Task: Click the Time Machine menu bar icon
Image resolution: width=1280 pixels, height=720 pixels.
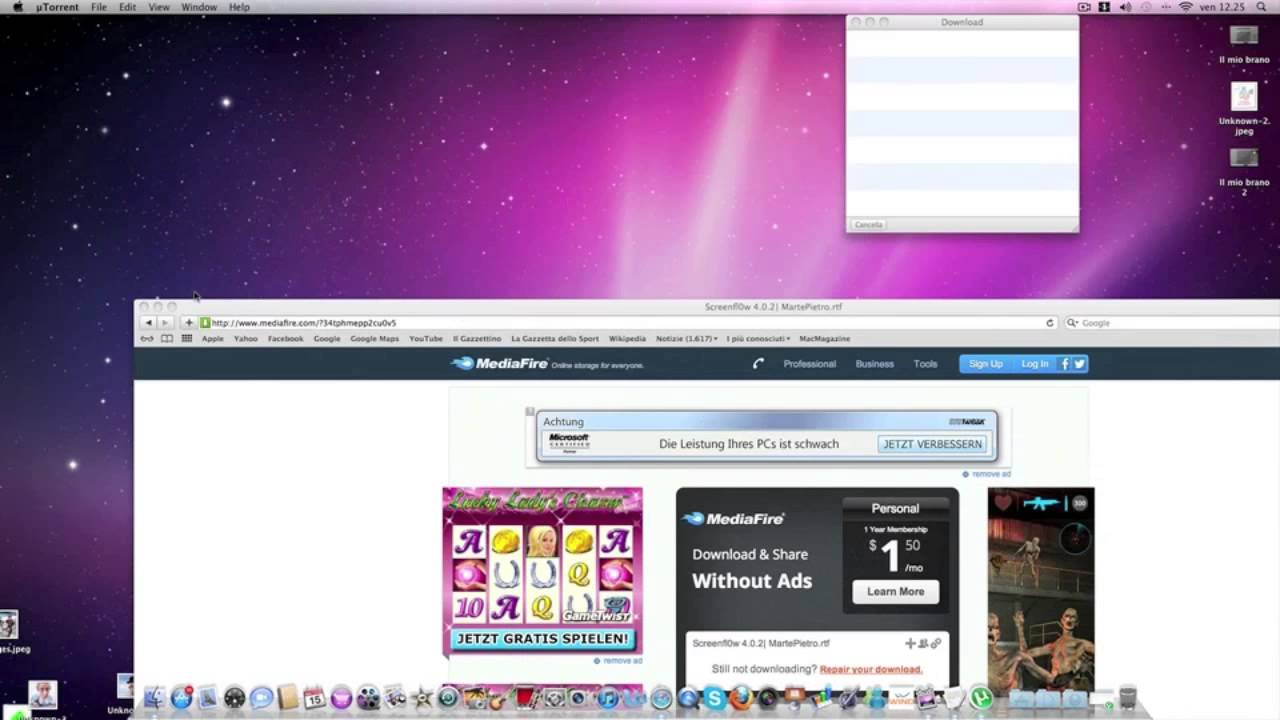Action: pos(1146,7)
